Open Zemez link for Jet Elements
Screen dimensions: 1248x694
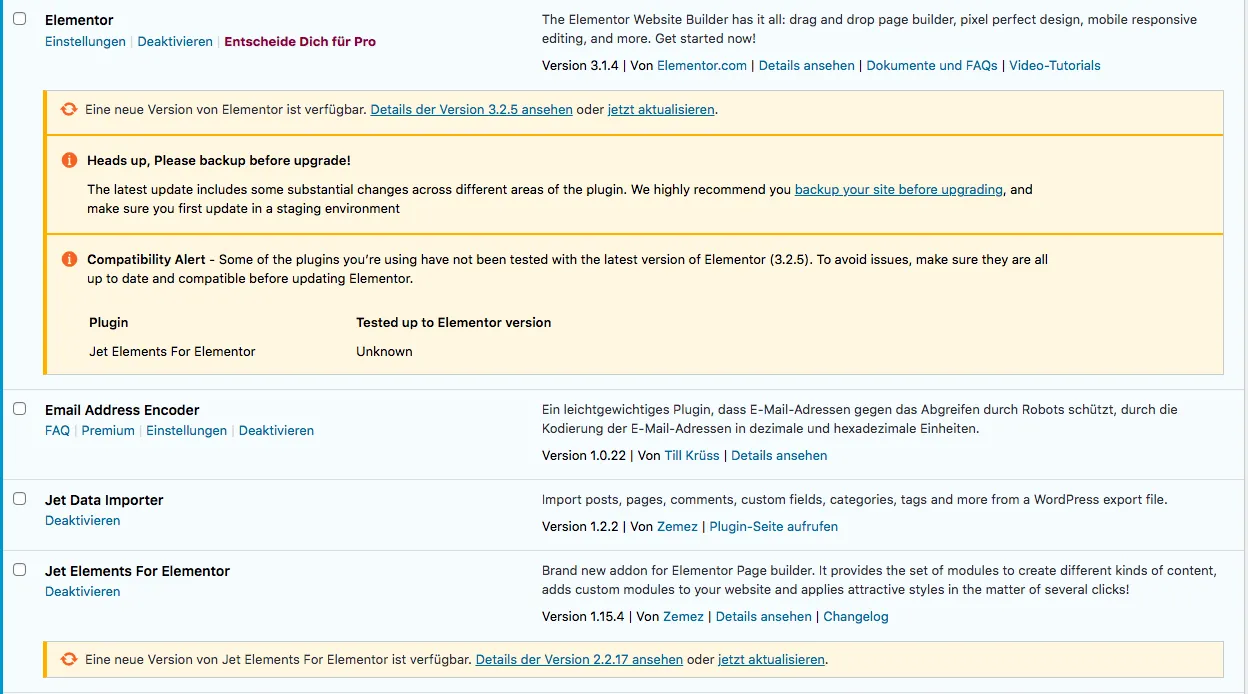pos(684,617)
